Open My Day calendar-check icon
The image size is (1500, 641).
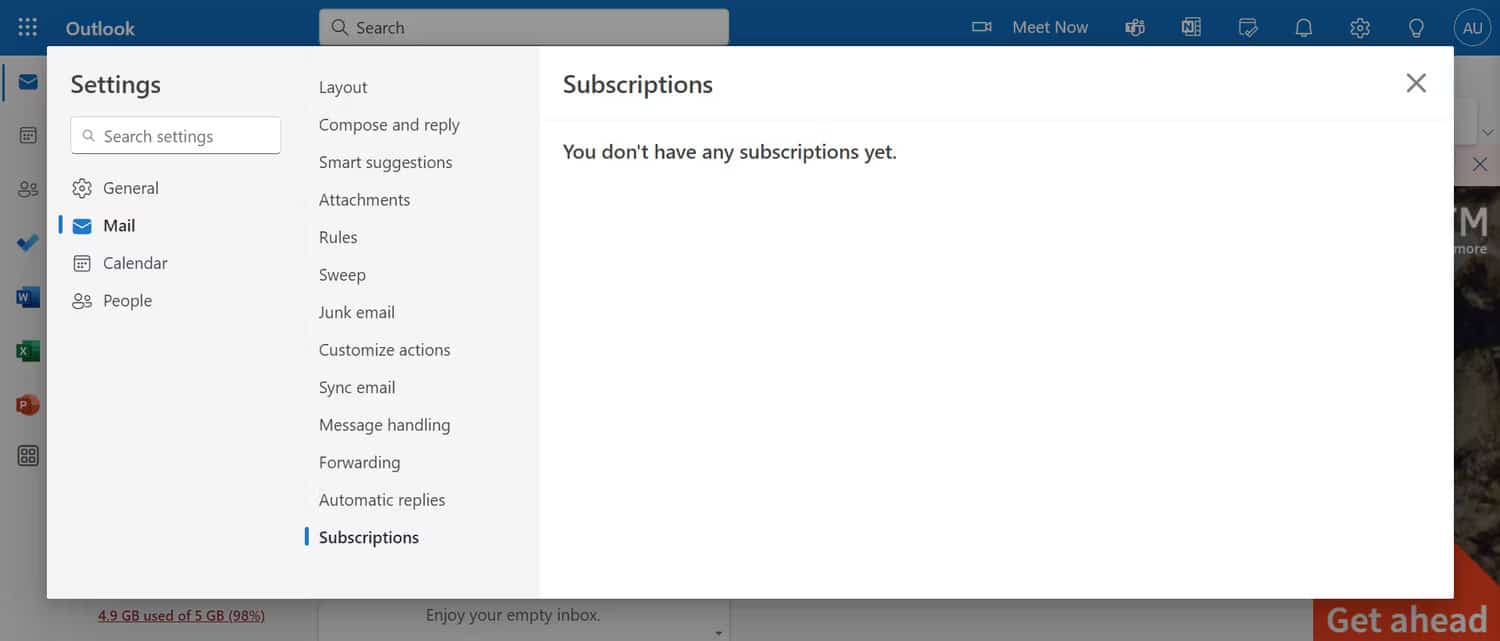pyautogui.click(x=1248, y=27)
